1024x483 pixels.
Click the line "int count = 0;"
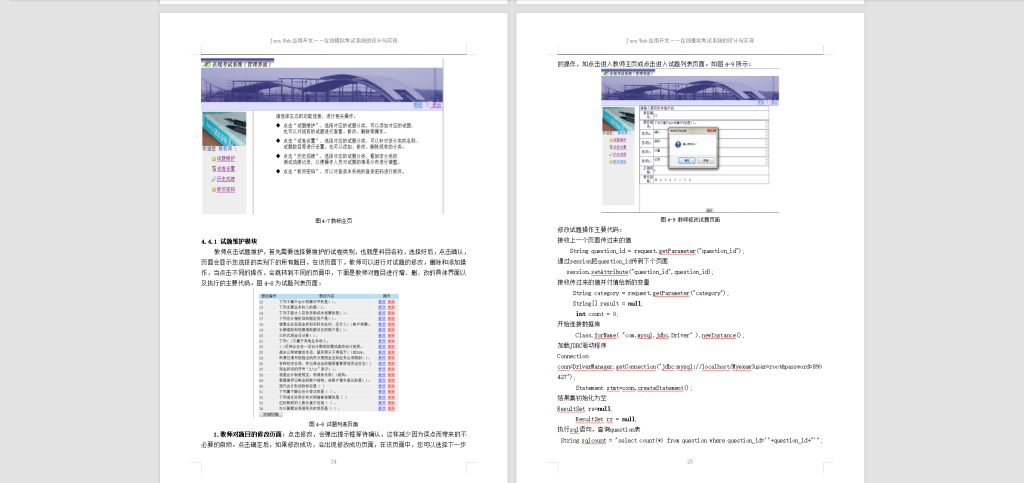(597, 314)
